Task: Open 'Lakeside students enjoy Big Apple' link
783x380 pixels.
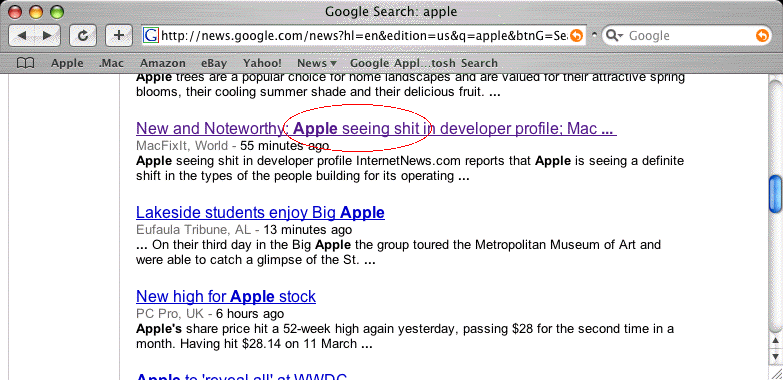Action: (x=260, y=212)
